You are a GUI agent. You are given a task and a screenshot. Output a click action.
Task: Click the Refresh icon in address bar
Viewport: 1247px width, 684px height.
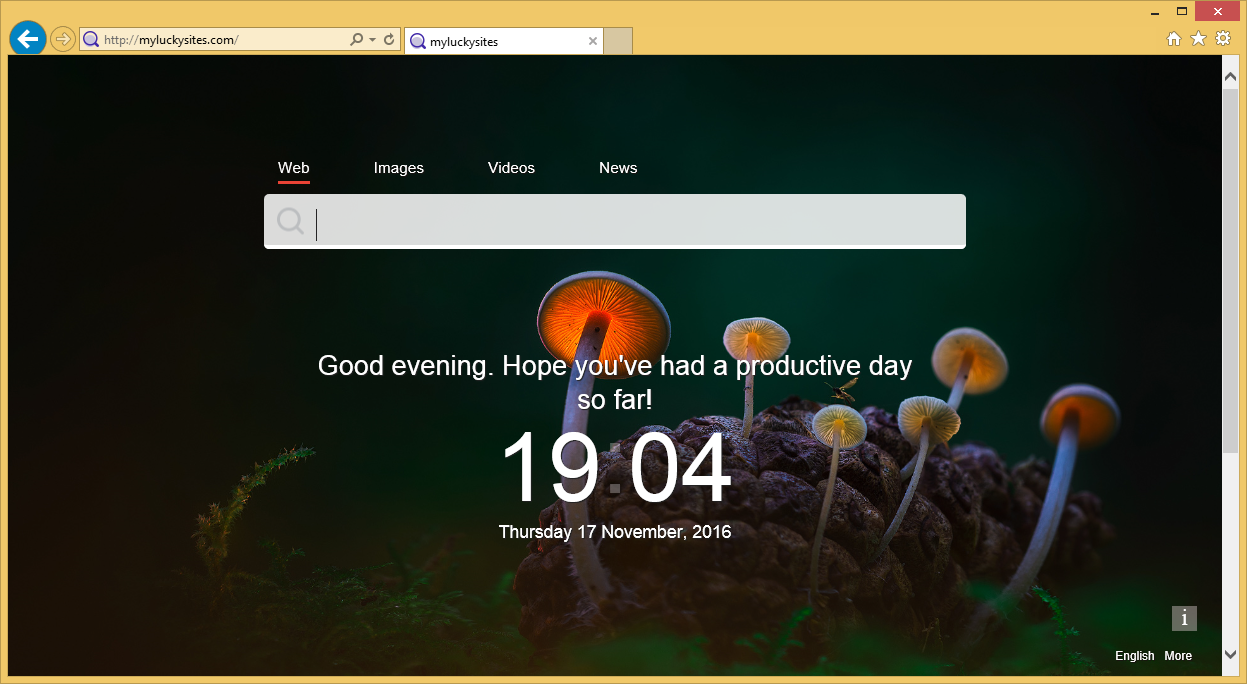click(389, 40)
